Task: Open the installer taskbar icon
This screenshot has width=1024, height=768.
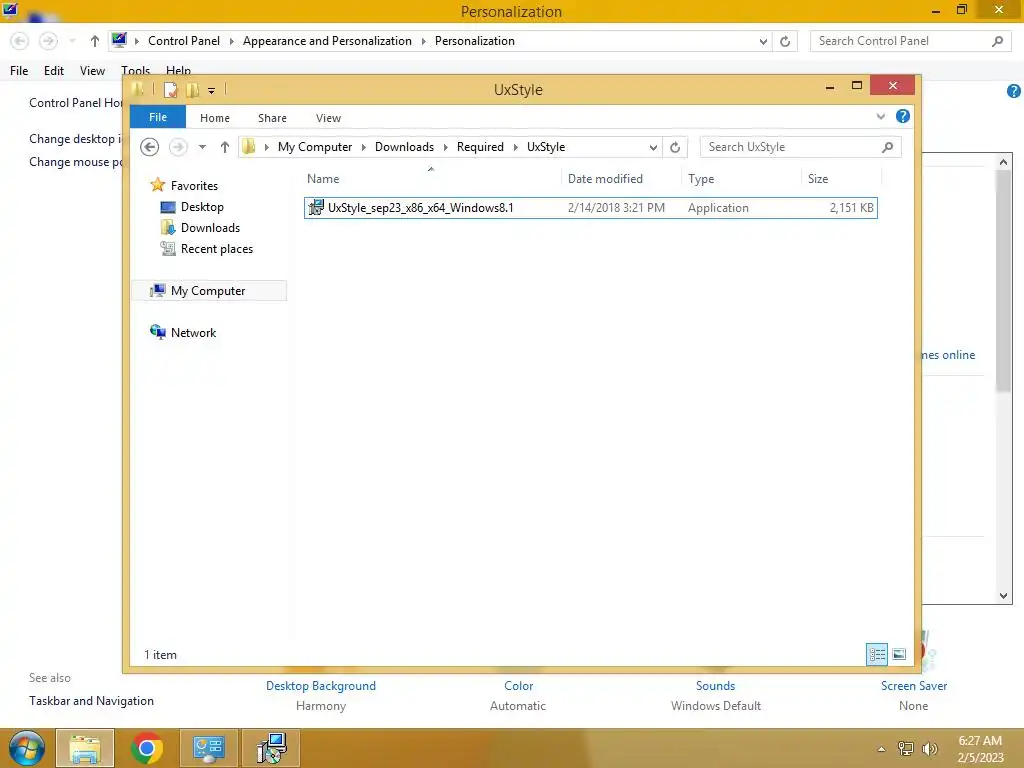Action: click(x=271, y=748)
